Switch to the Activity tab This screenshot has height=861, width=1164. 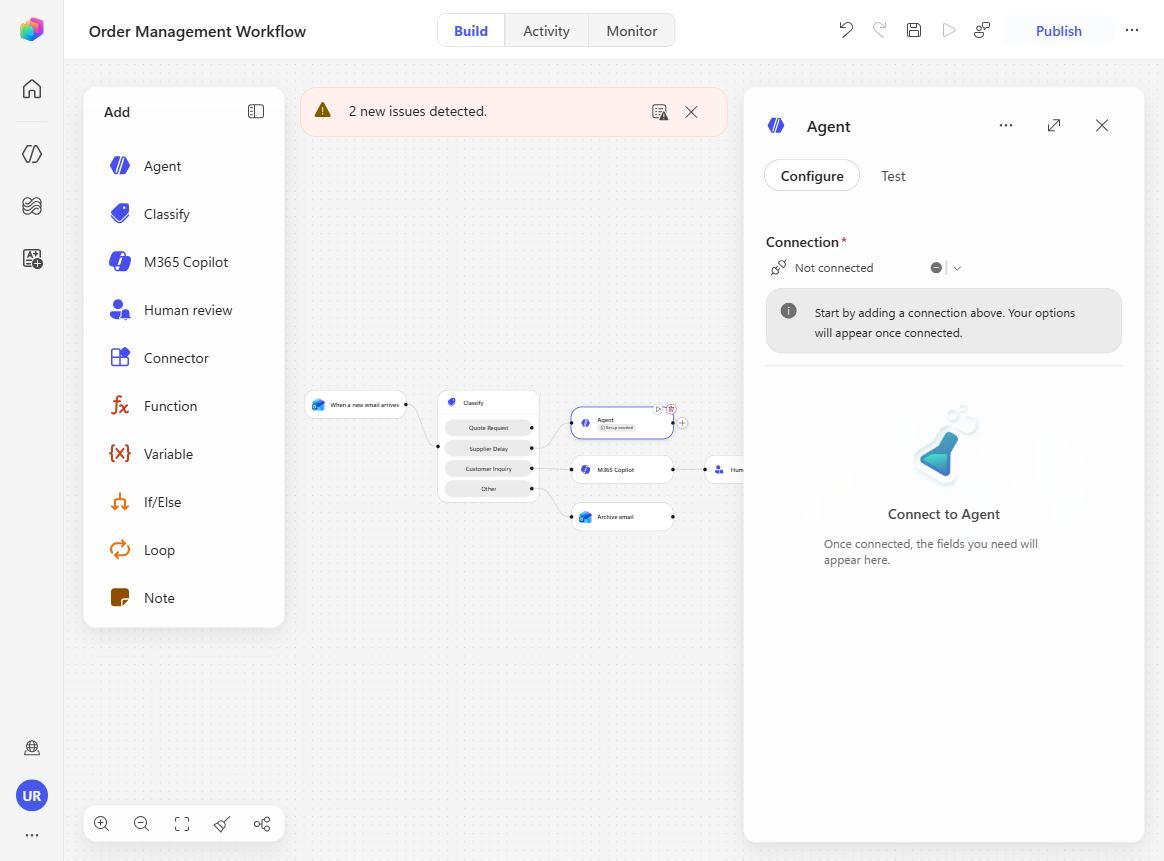click(546, 30)
